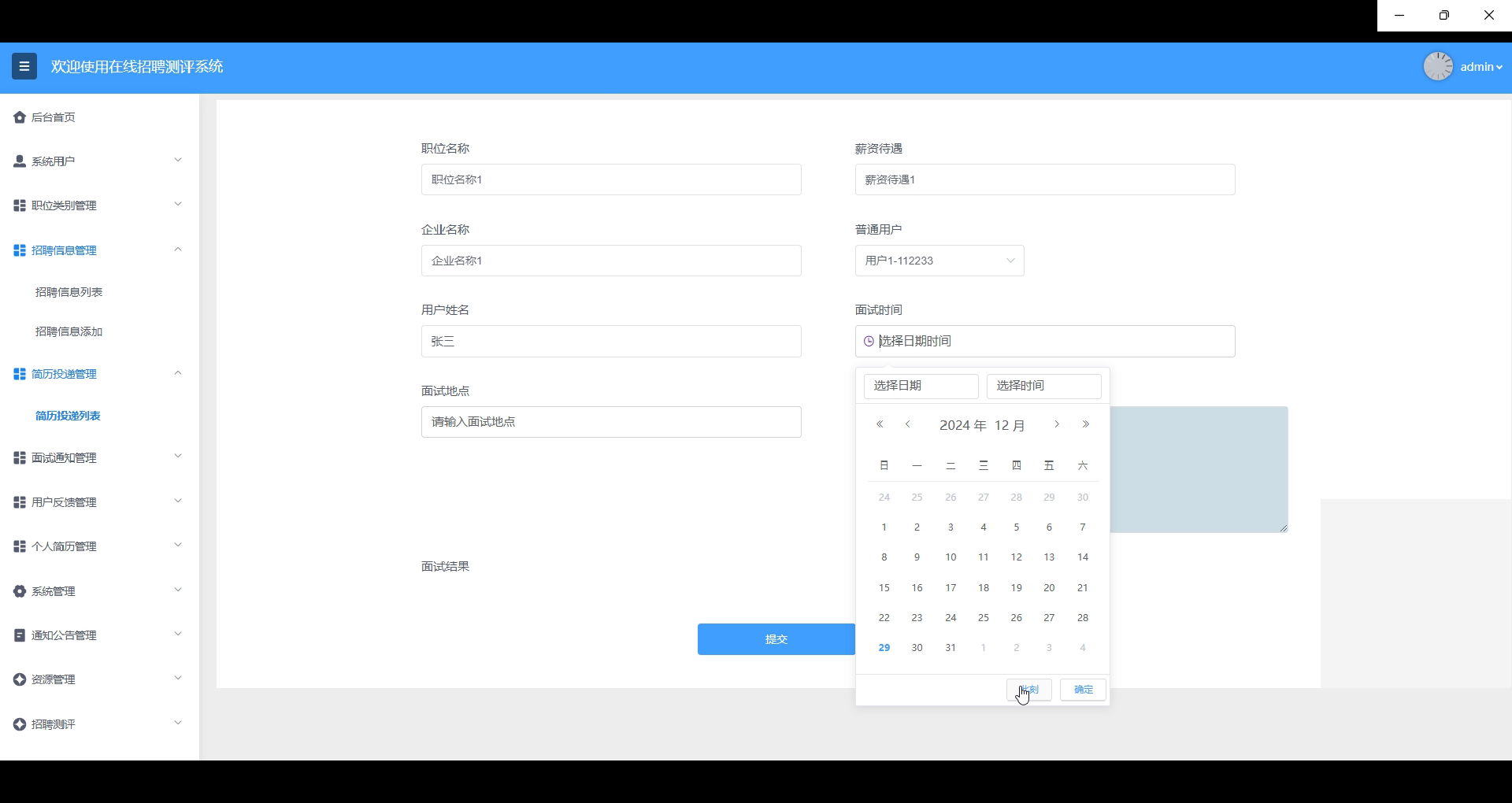This screenshot has height=803, width=1512.
Task: Click the 12 月 month header label
Action: point(1010,425)
